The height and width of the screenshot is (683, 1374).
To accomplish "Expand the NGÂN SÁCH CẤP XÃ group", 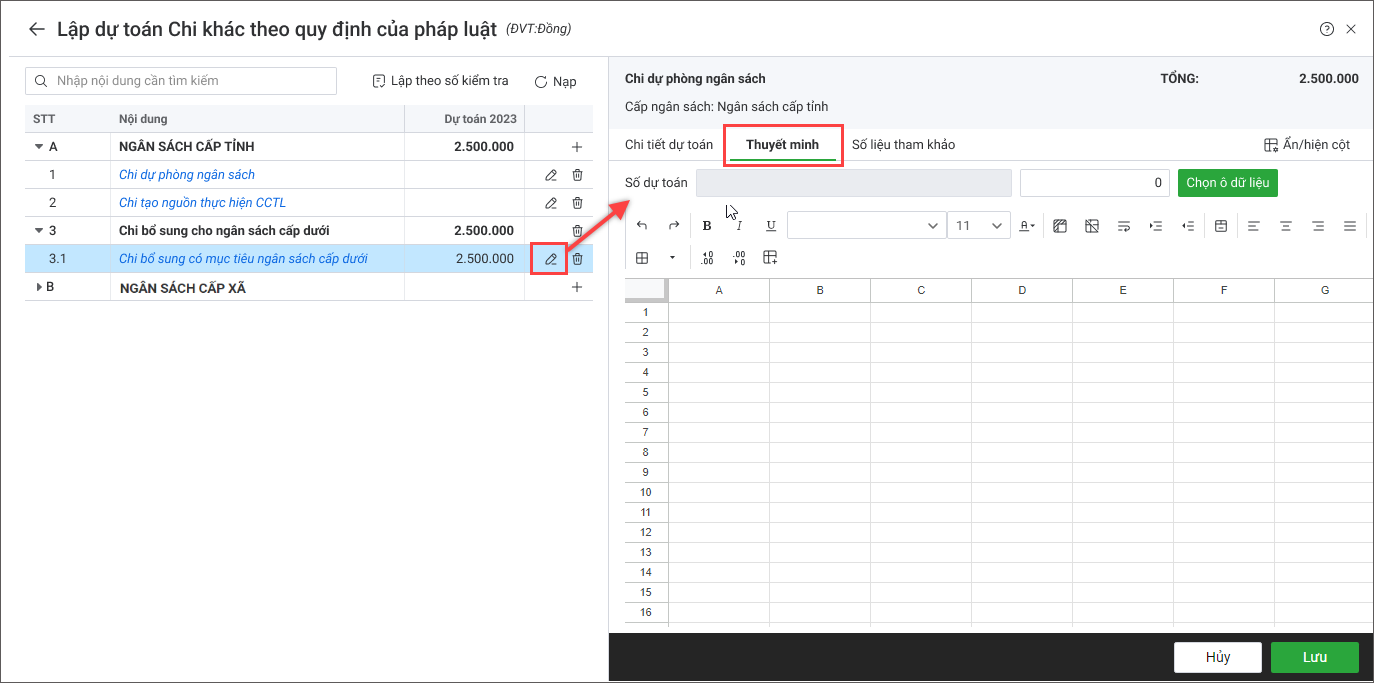I will 39,288.
